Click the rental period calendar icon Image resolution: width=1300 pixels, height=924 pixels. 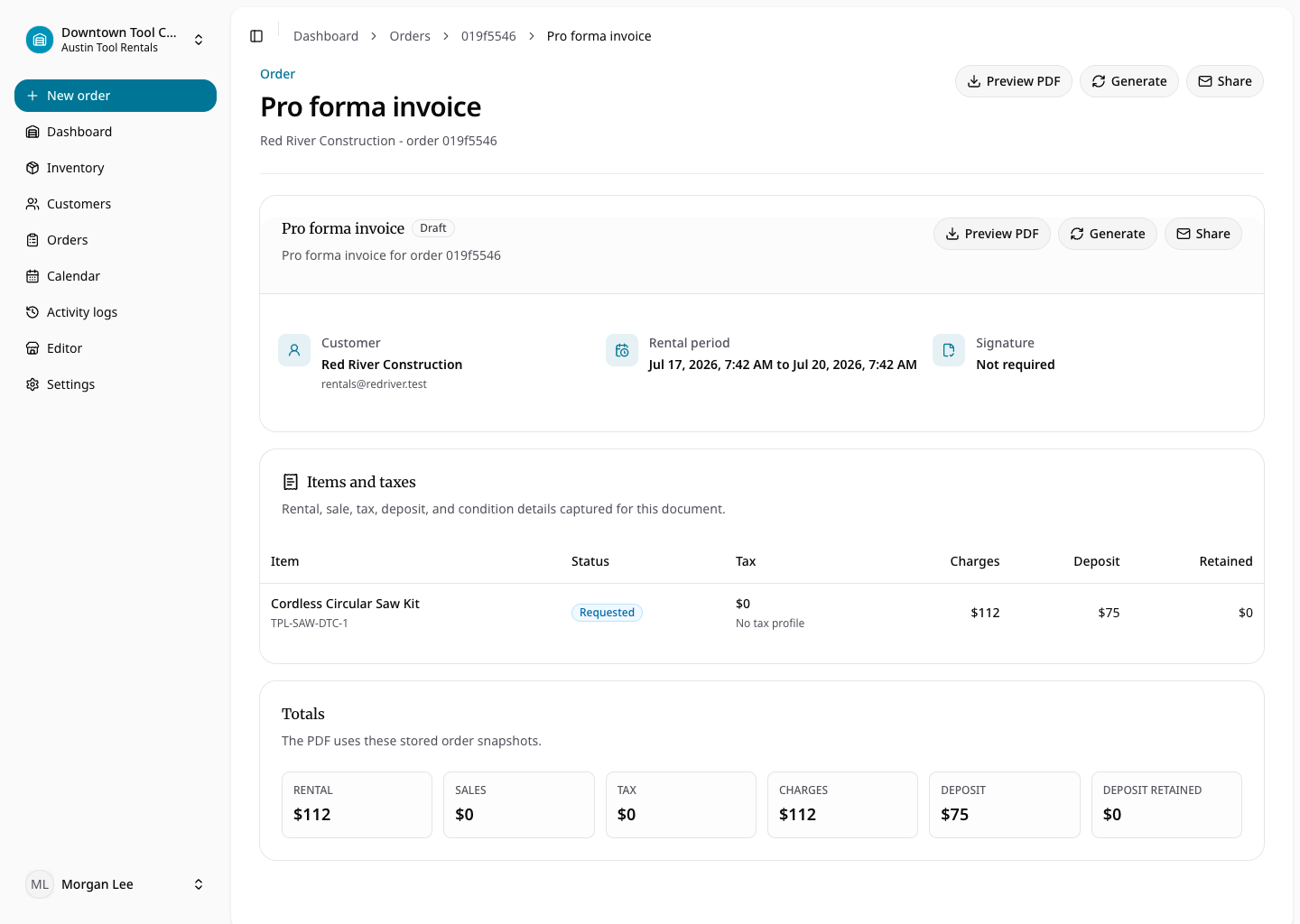[x=622, y=350]
